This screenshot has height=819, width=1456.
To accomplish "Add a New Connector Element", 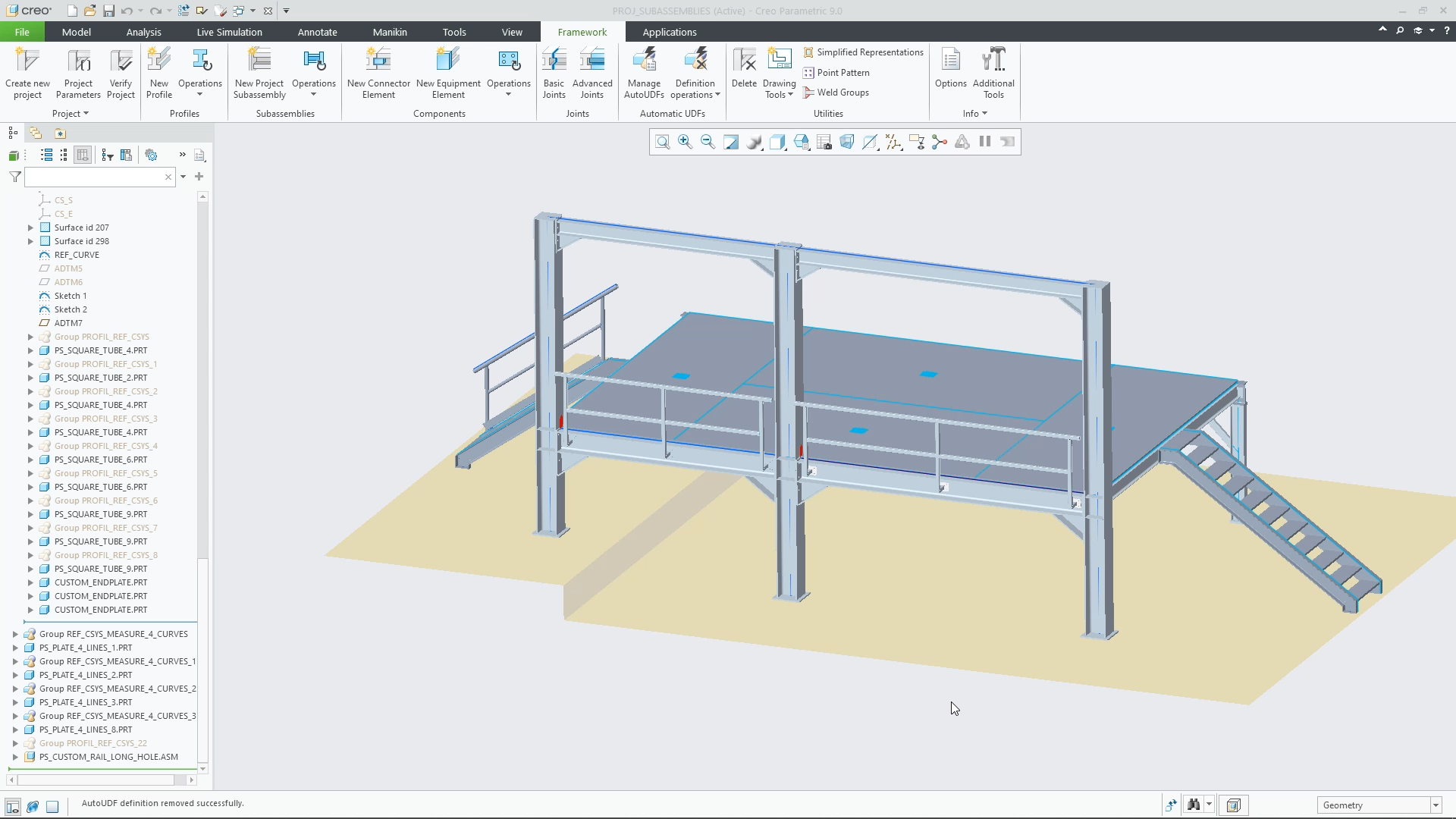I will (x=378, y=73).
